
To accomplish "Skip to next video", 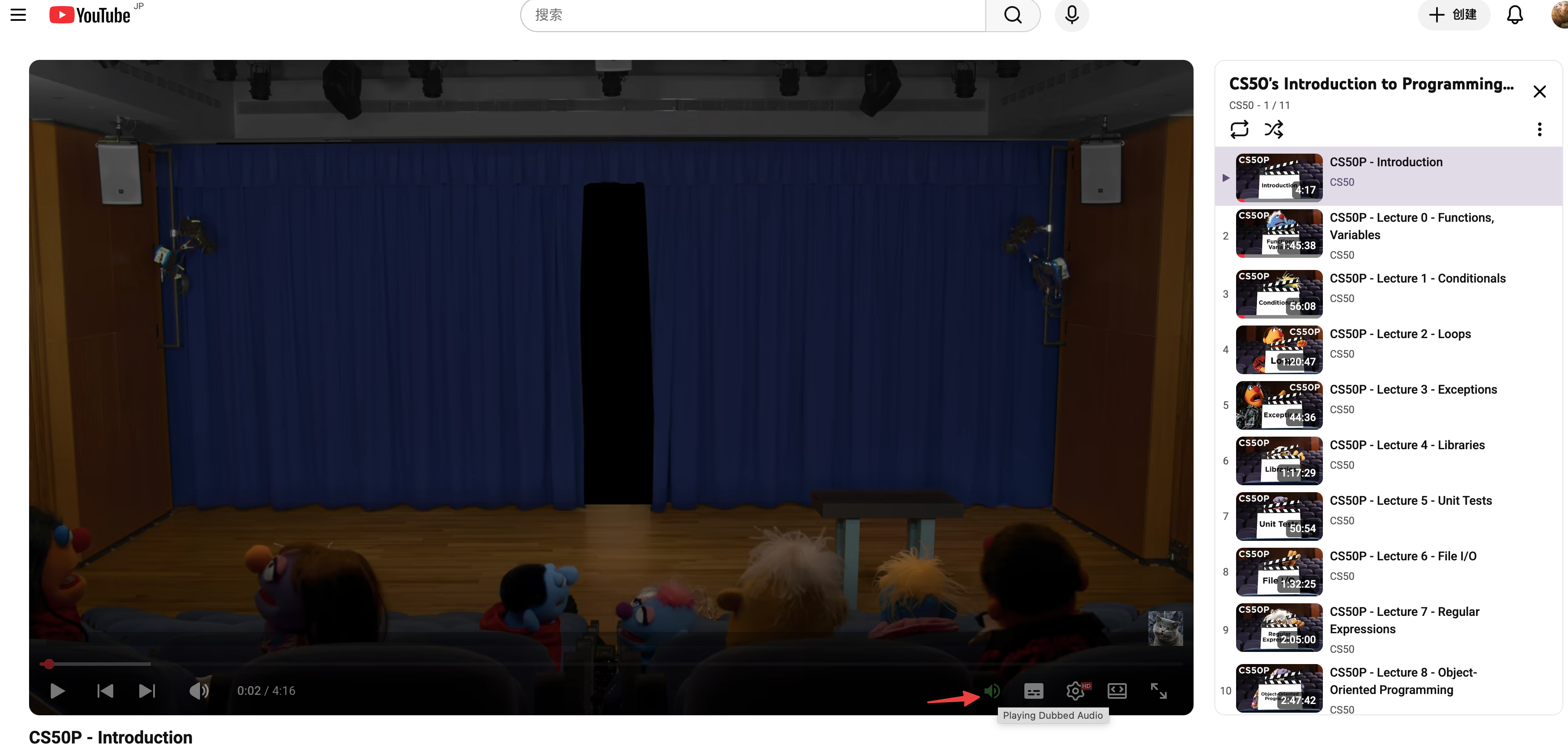I will click(x=147, y=691).
